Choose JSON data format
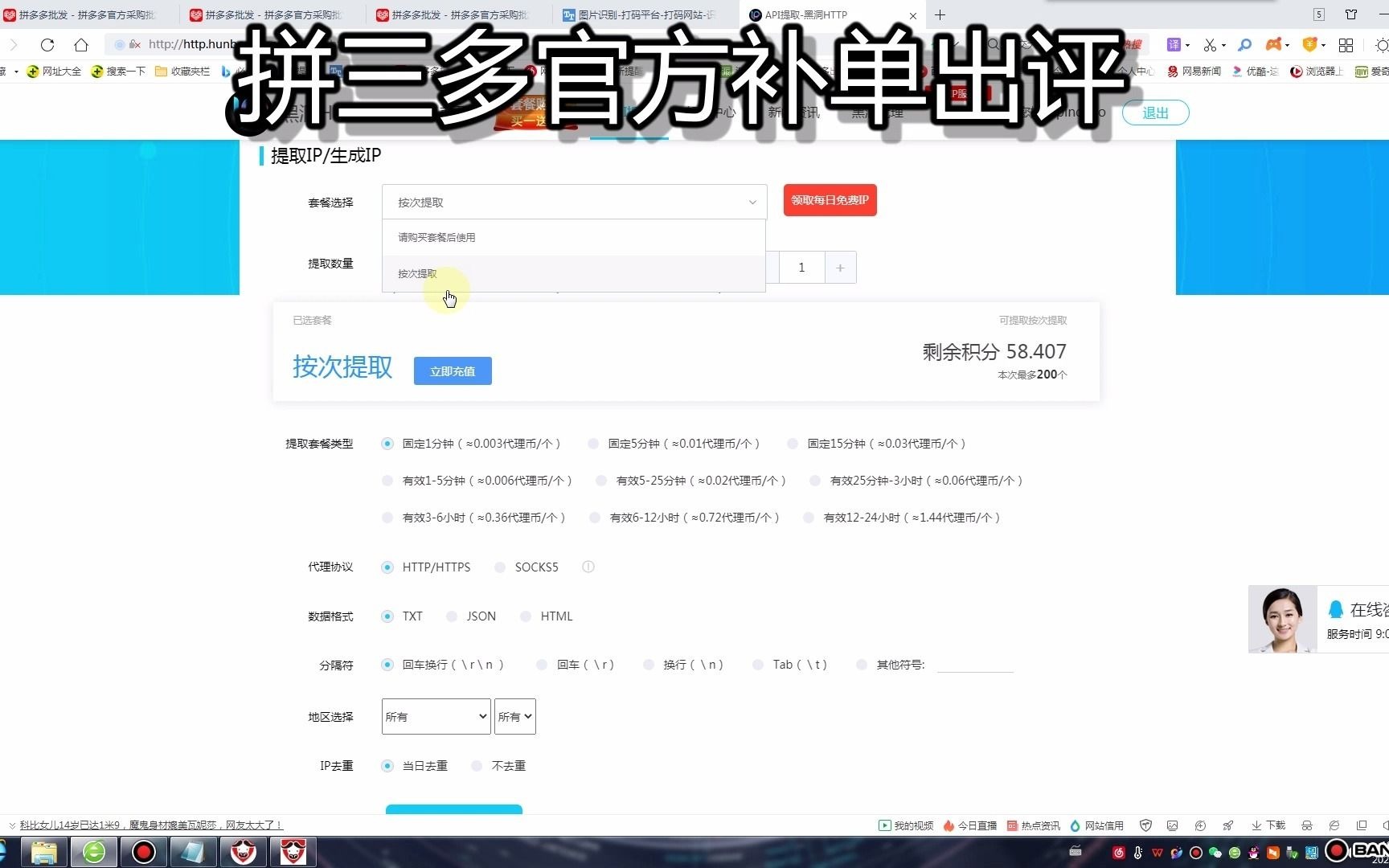 [452, 616]
